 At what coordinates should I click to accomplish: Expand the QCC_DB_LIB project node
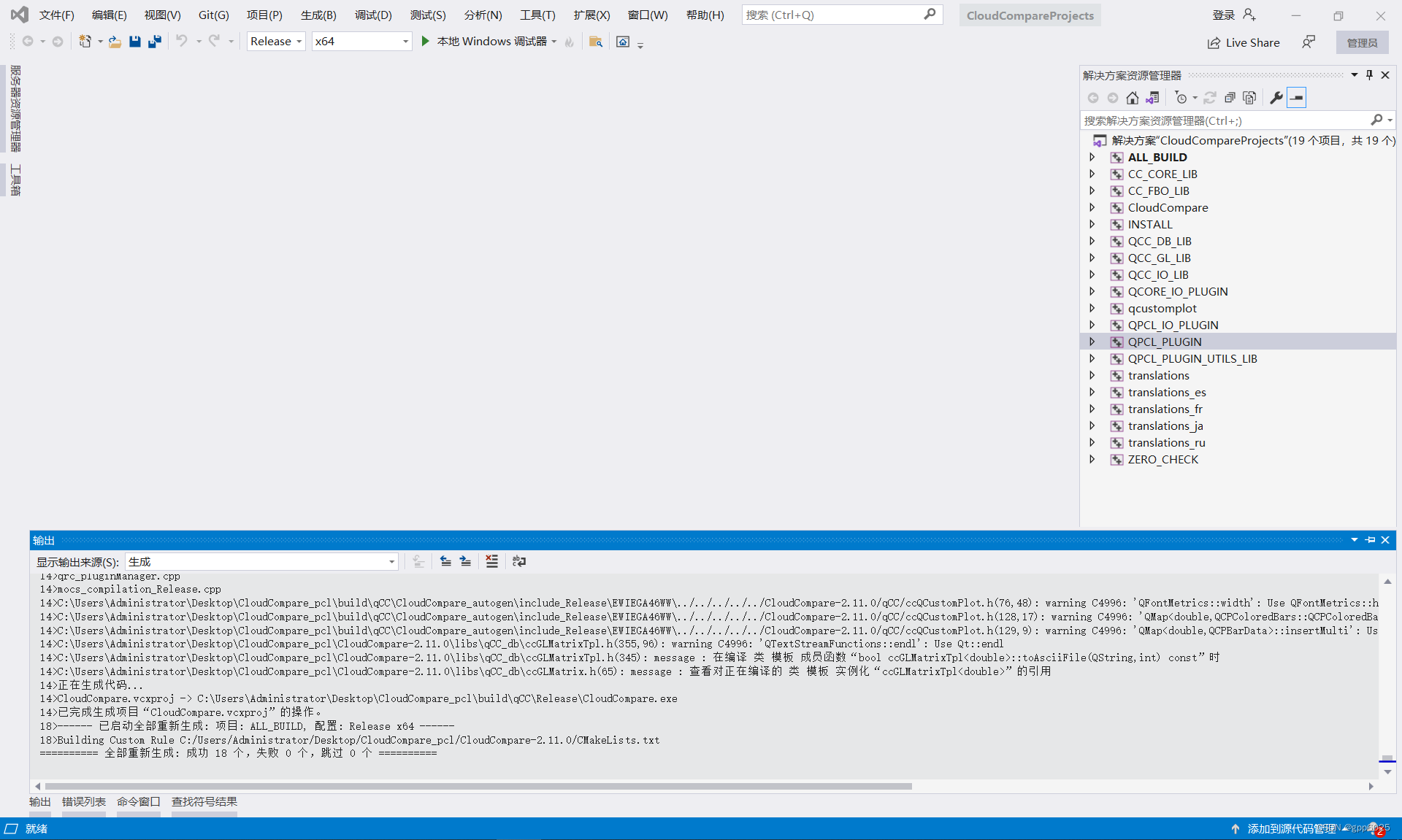tap(1092, 241)
